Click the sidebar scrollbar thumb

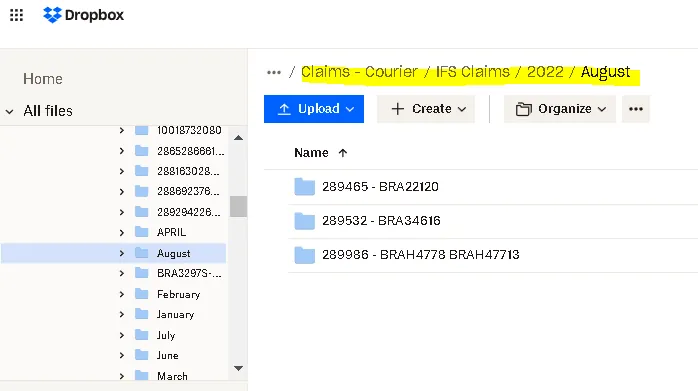239,206
